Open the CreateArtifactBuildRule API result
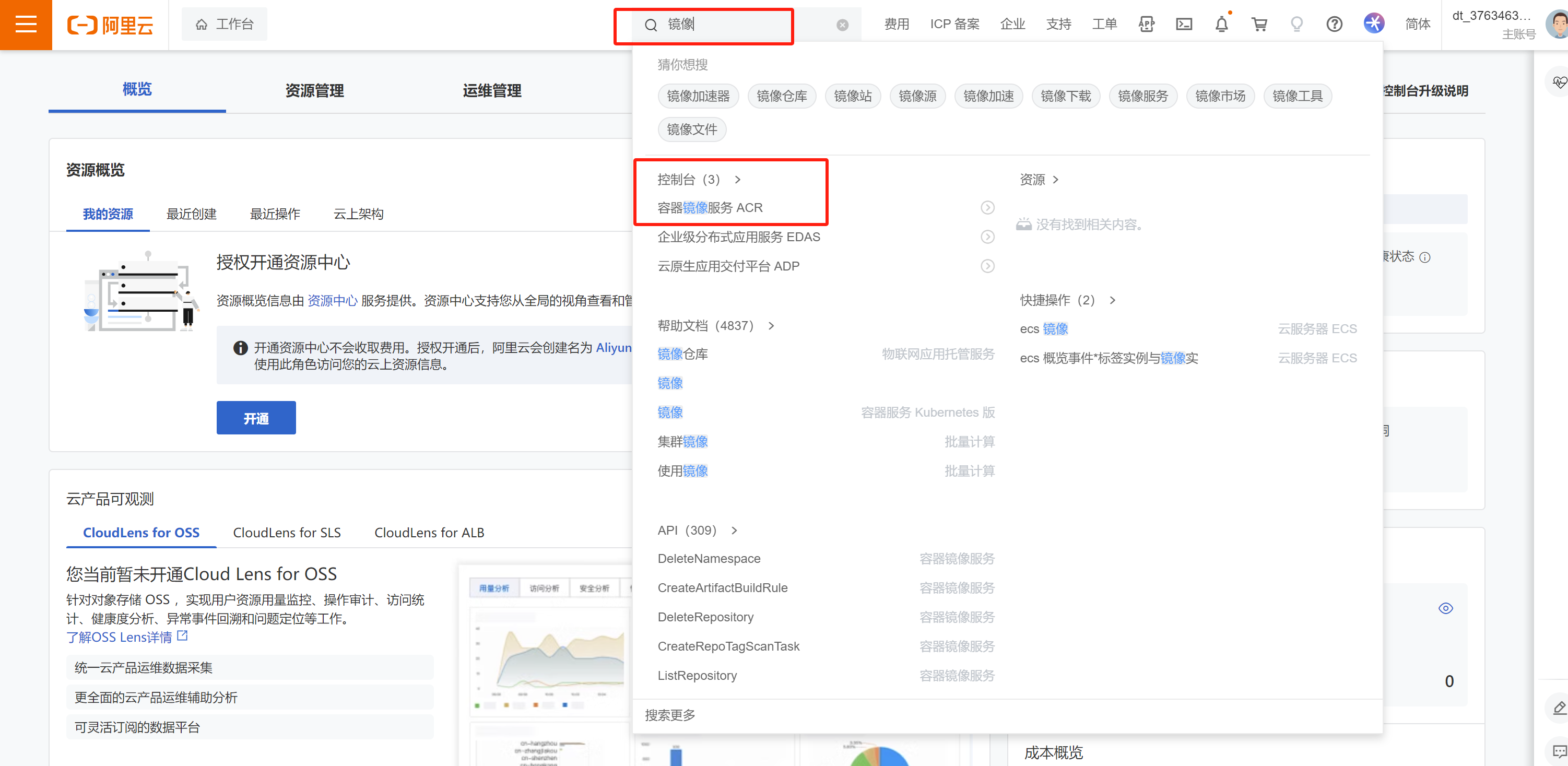1568x766 pixels. [x=723, y=588]
